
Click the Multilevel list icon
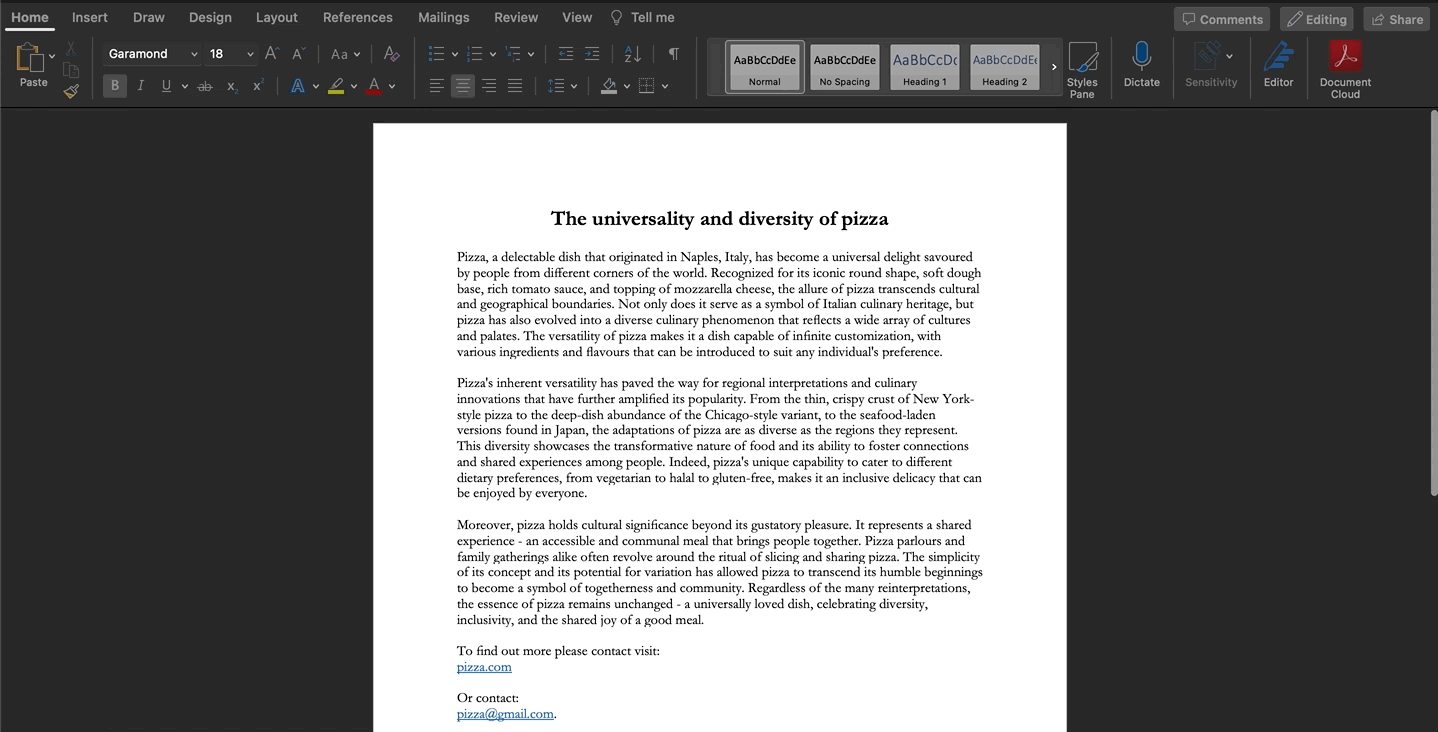(513, 54)
